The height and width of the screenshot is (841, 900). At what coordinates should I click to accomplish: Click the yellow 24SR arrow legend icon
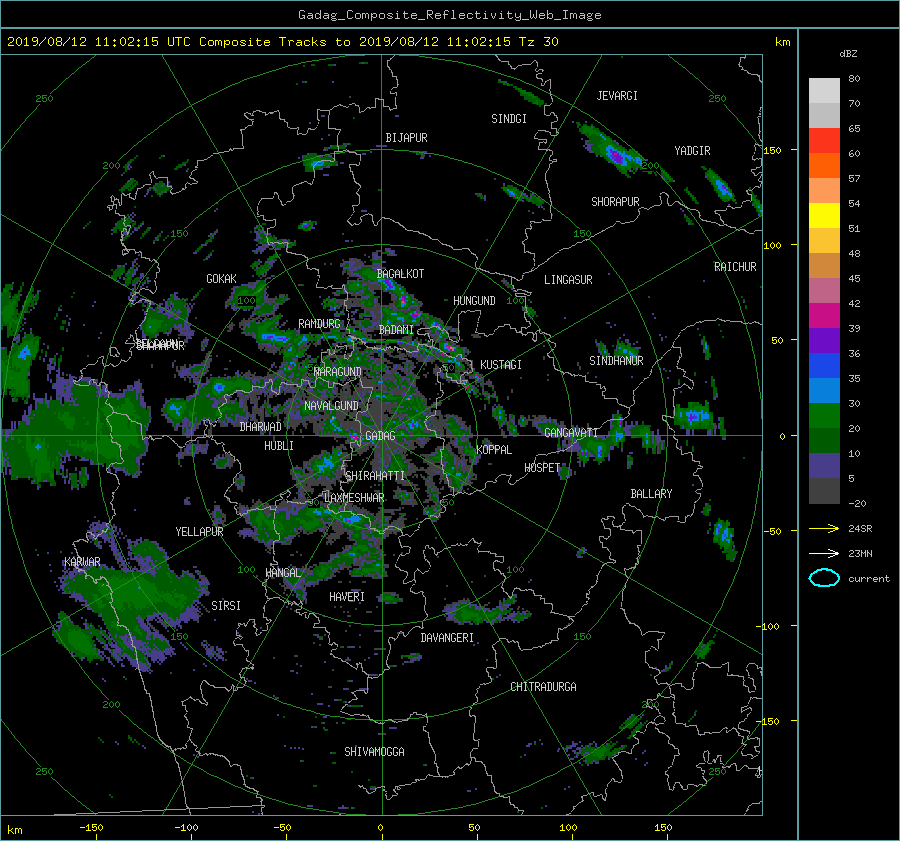coord(824,528)
